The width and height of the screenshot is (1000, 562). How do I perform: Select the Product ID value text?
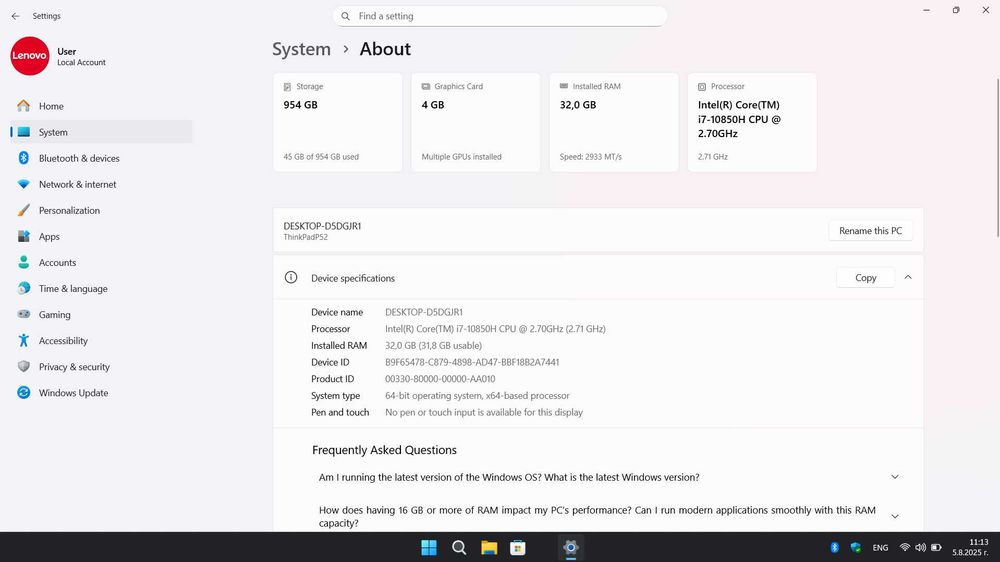[440, 379]
